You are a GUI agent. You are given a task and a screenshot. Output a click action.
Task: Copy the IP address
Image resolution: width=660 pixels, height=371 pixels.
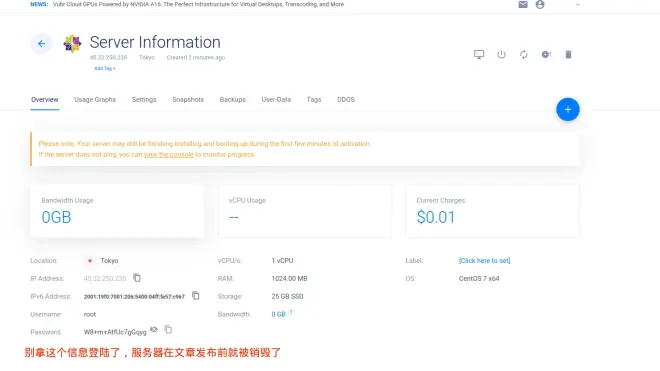pyautogui.click(x=137, y=278)
